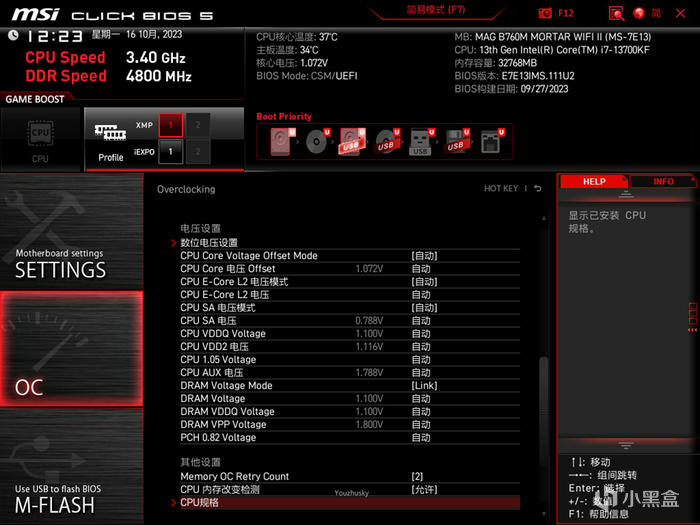Select the network boot device icon
This screenshot has height=525, width=700.
tap(492, 142)
